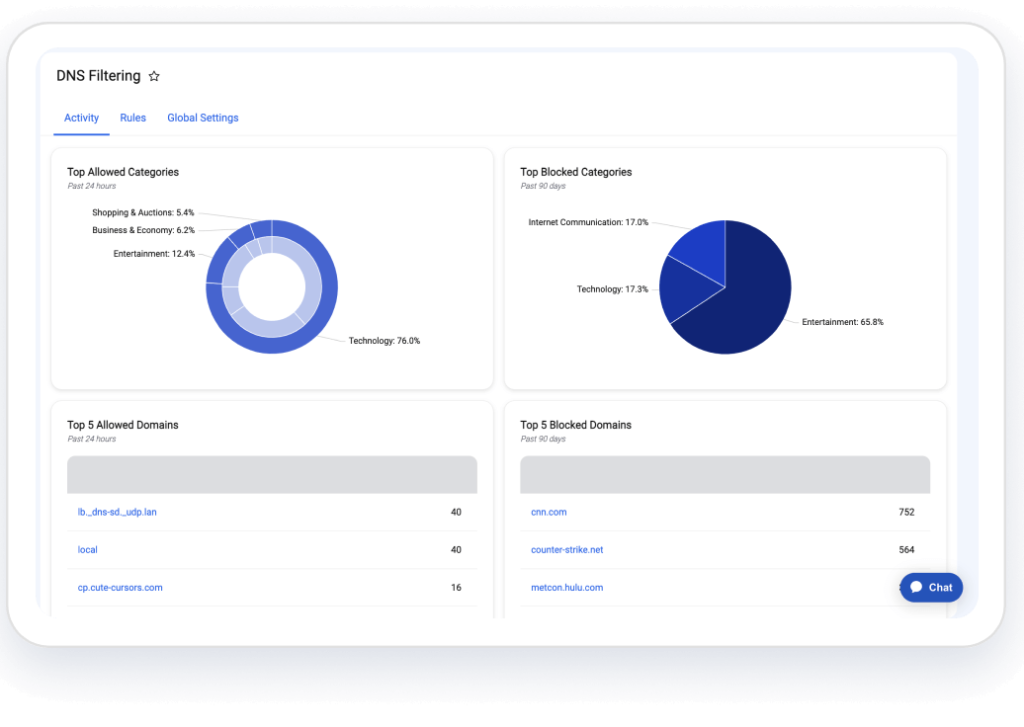Viewport: 1024px width, 727px height.
Task: Open the Rules tab
Action: pos(133,118)
